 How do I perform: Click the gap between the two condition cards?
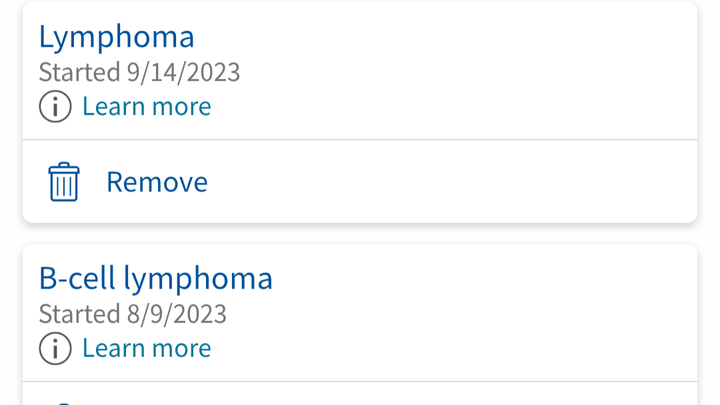360,234
